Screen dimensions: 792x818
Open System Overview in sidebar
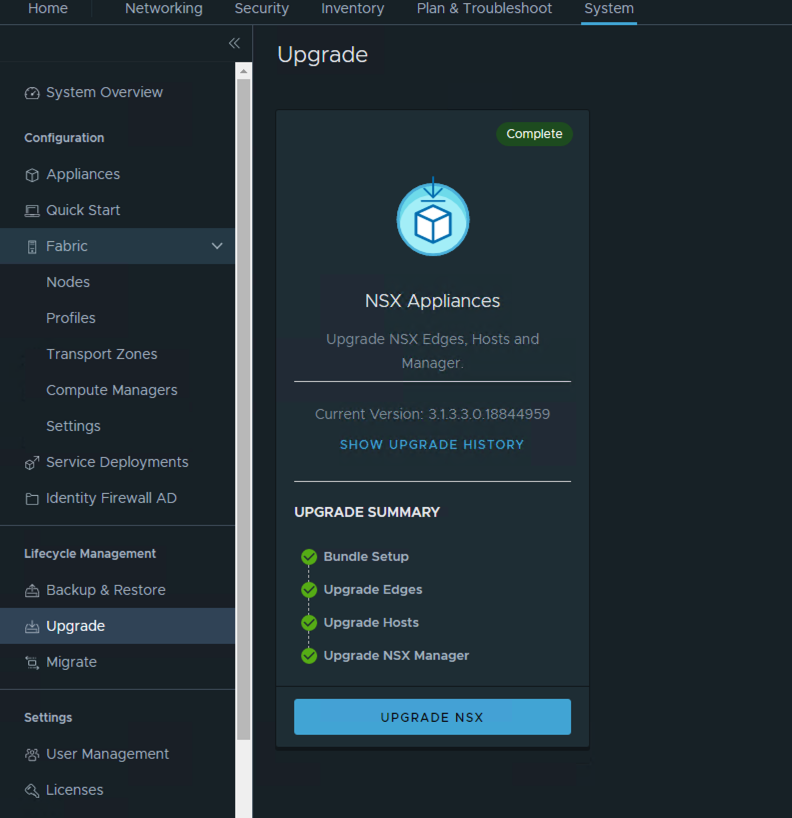pyautogui.click(x=104, y=92)
